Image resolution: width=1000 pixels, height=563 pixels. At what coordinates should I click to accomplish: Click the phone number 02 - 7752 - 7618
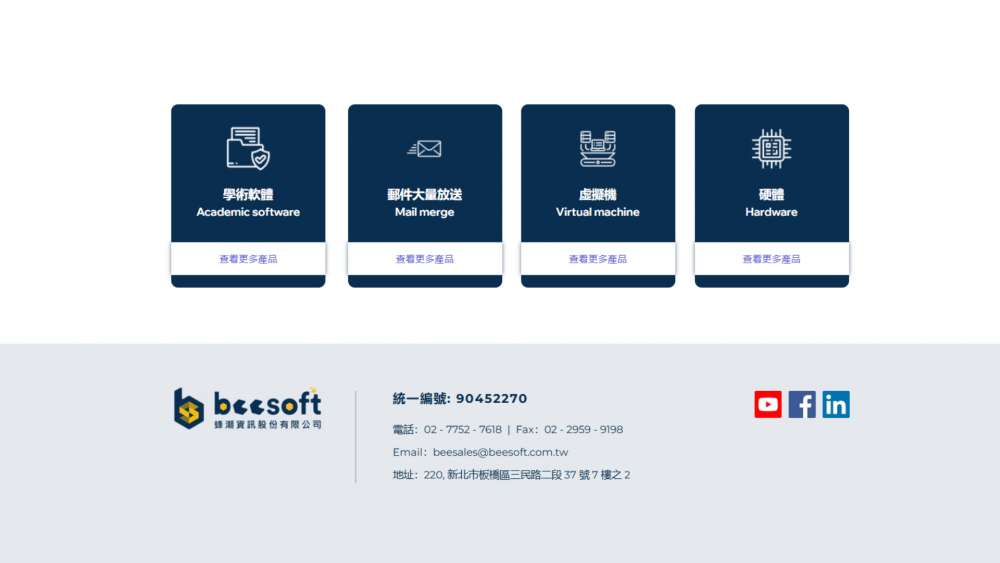point(462,430)
